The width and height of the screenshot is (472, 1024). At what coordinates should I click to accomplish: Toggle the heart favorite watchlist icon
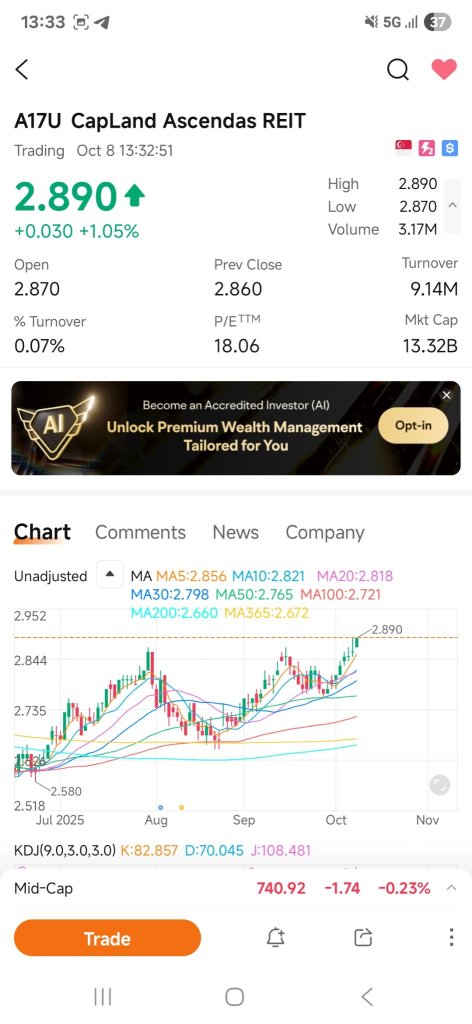[444, 69]
